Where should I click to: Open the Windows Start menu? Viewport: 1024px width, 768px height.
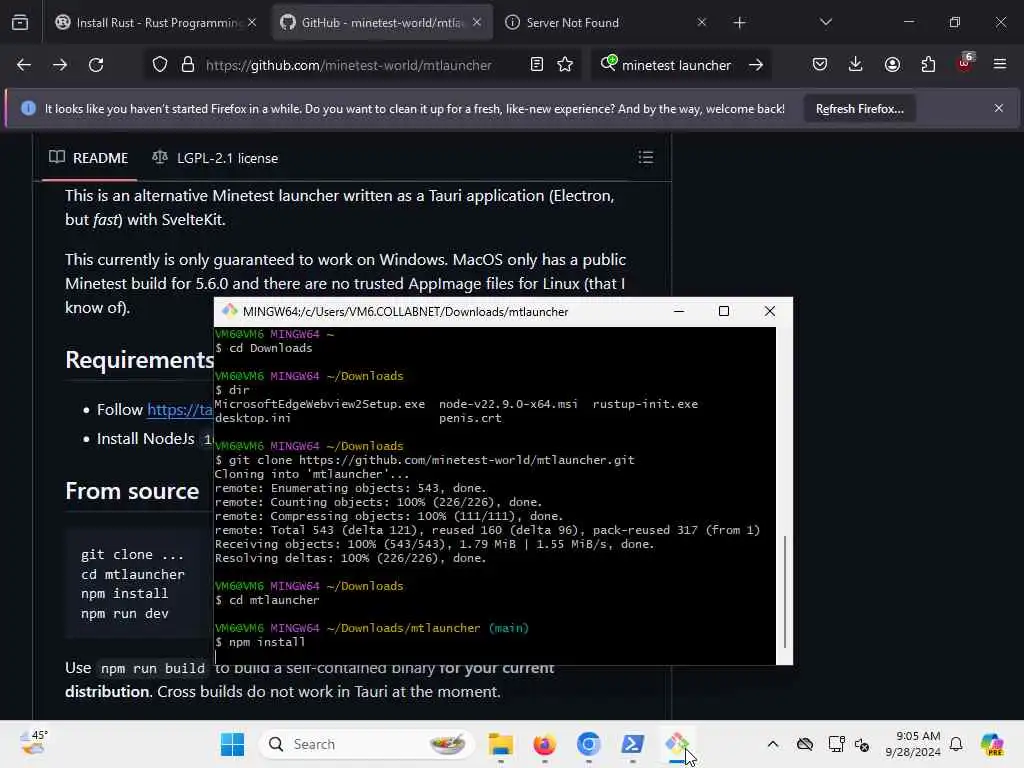(232, 744)
